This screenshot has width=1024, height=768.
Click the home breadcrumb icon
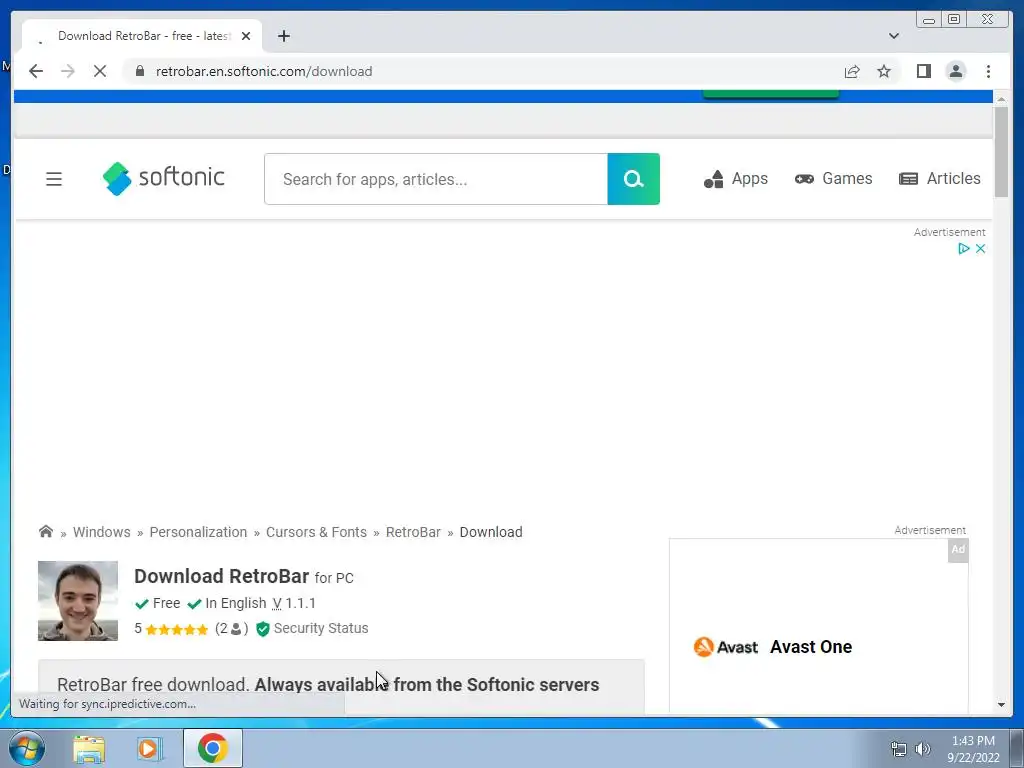(46, 531)
